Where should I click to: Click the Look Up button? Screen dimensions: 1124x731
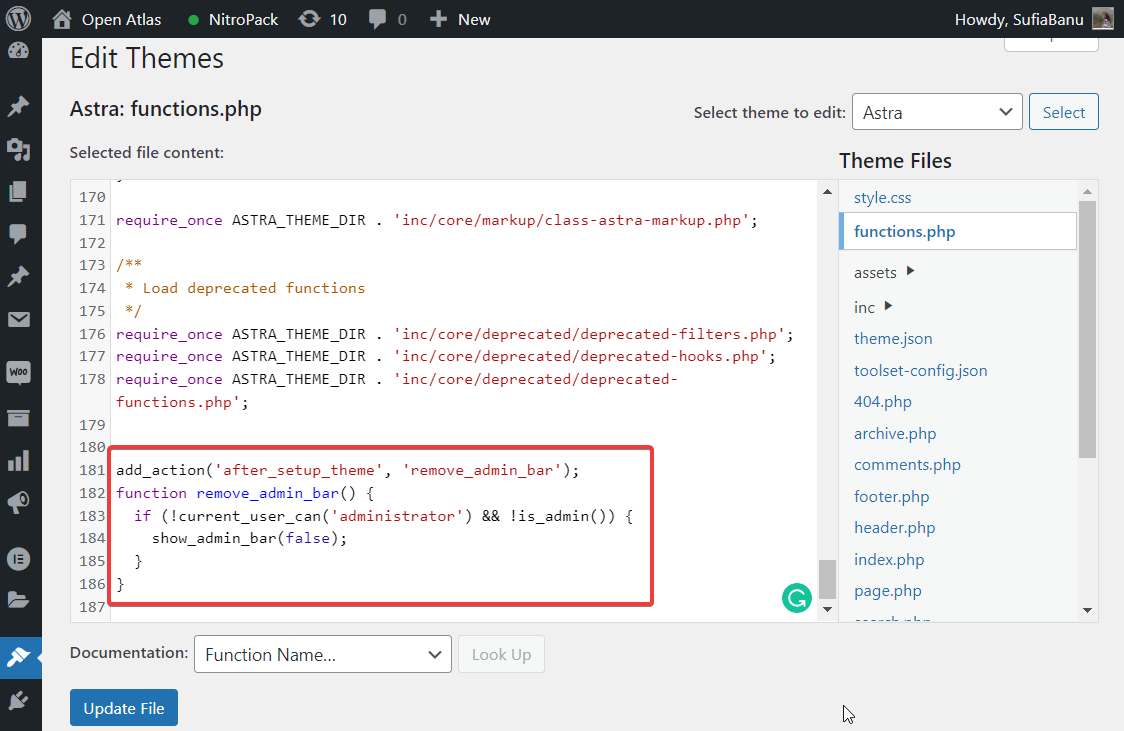pyautogui.click(x=501, y=654)
